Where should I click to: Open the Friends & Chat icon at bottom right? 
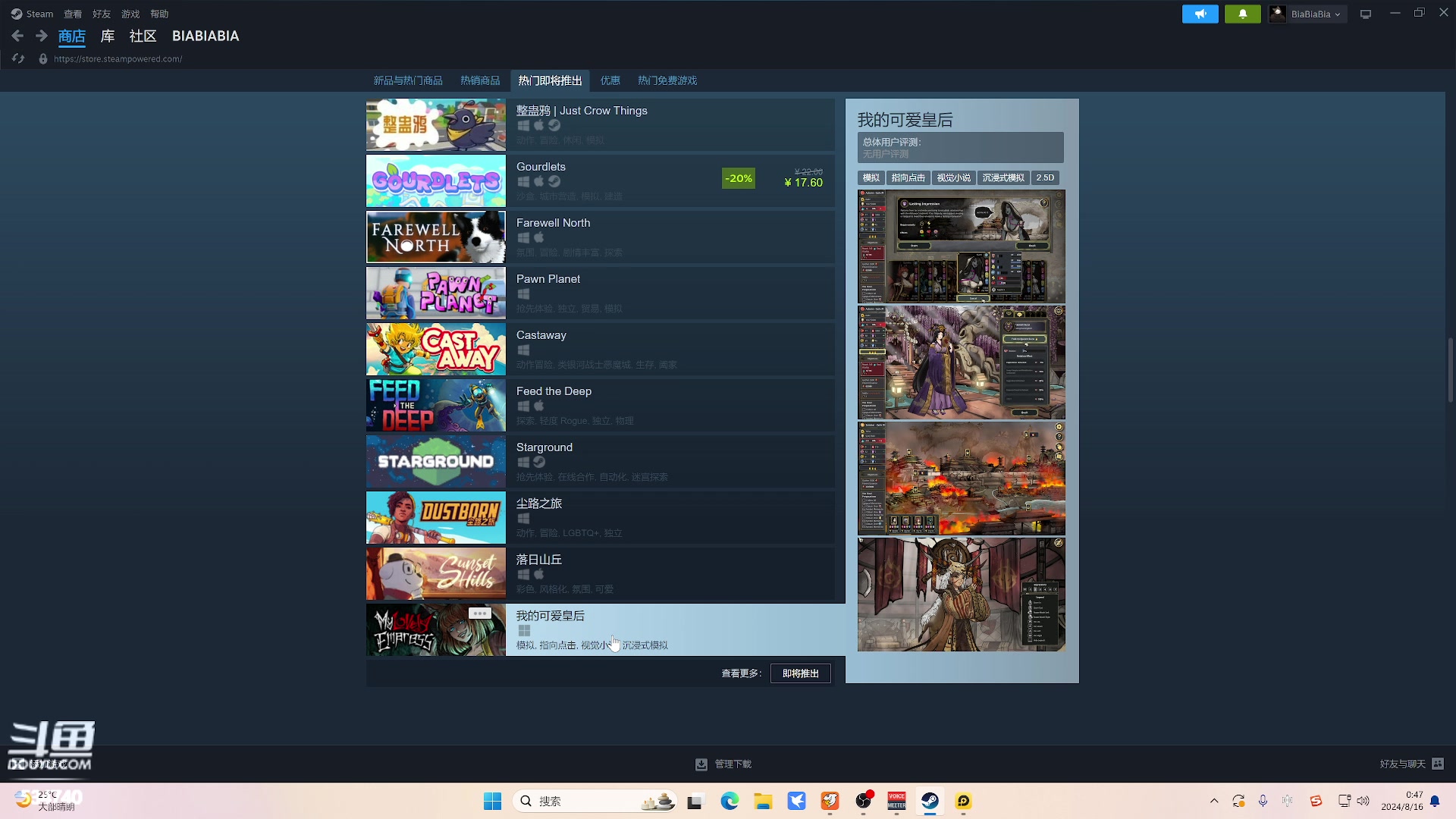tap(1438, 764)
